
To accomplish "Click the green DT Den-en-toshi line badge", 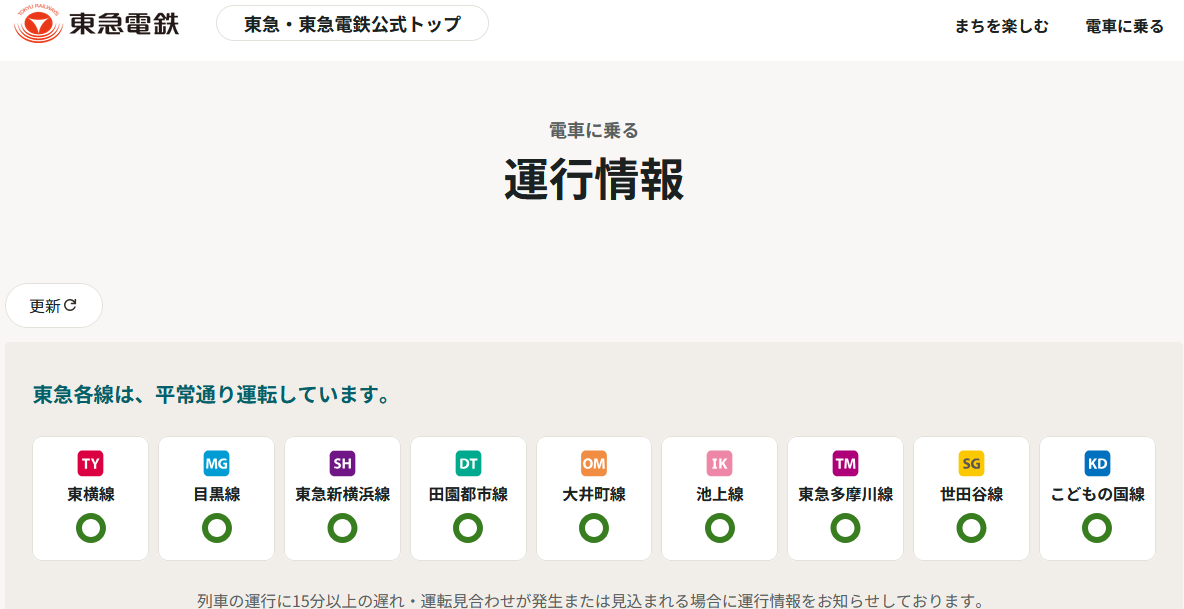I will 468,463.
